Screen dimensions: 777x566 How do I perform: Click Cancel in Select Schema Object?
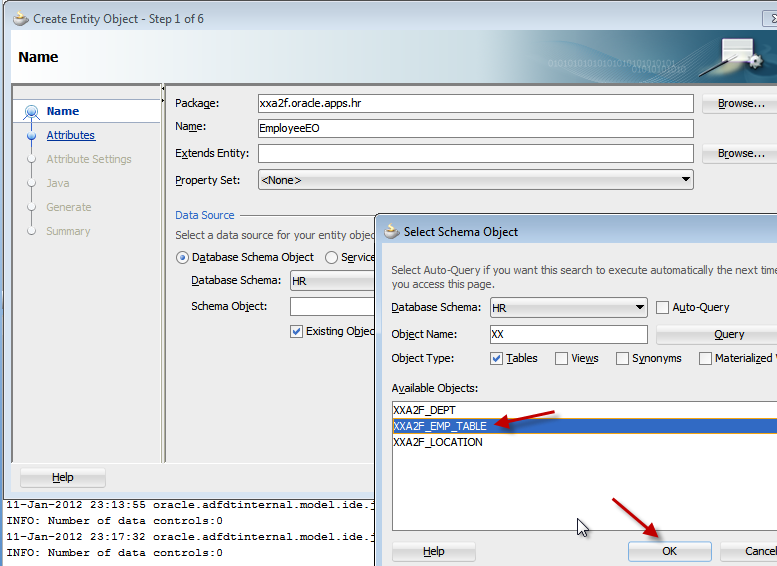pyautogui.click(x=749, y=551)
